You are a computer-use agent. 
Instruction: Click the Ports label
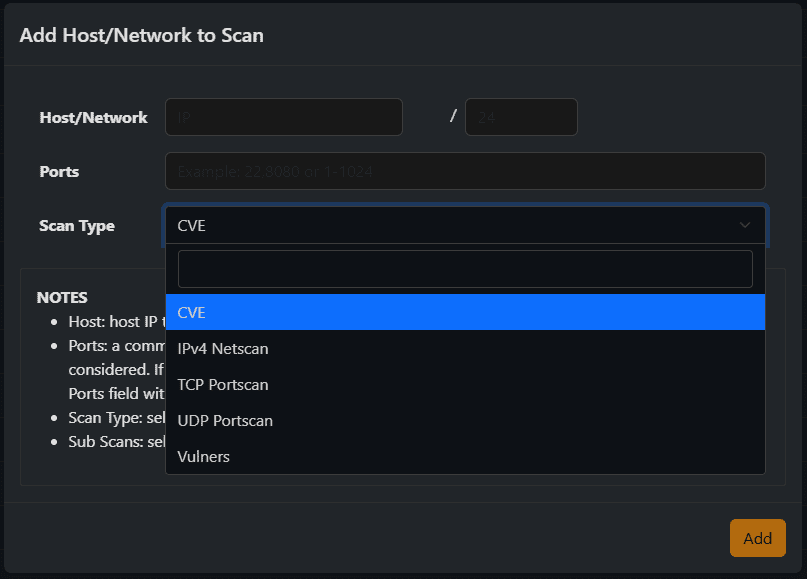[x=59, y=171]
